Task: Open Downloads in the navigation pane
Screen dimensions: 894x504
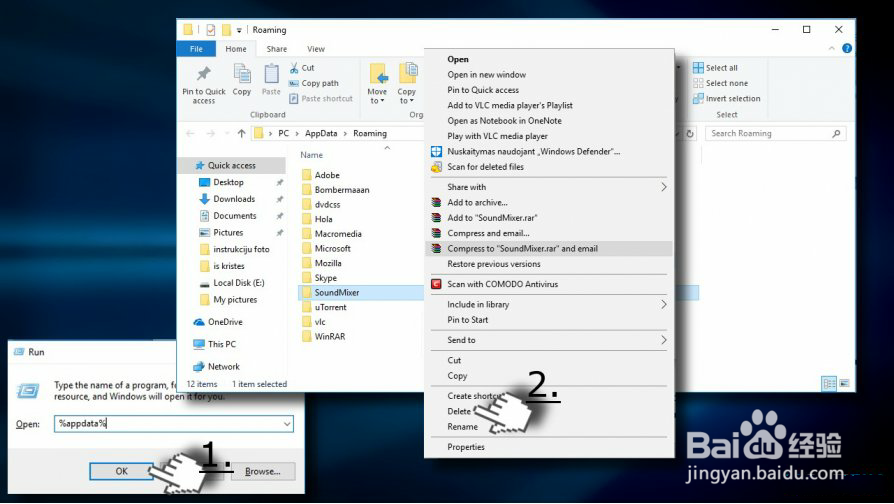Action: pyautogui.click(x=234, y=199)
